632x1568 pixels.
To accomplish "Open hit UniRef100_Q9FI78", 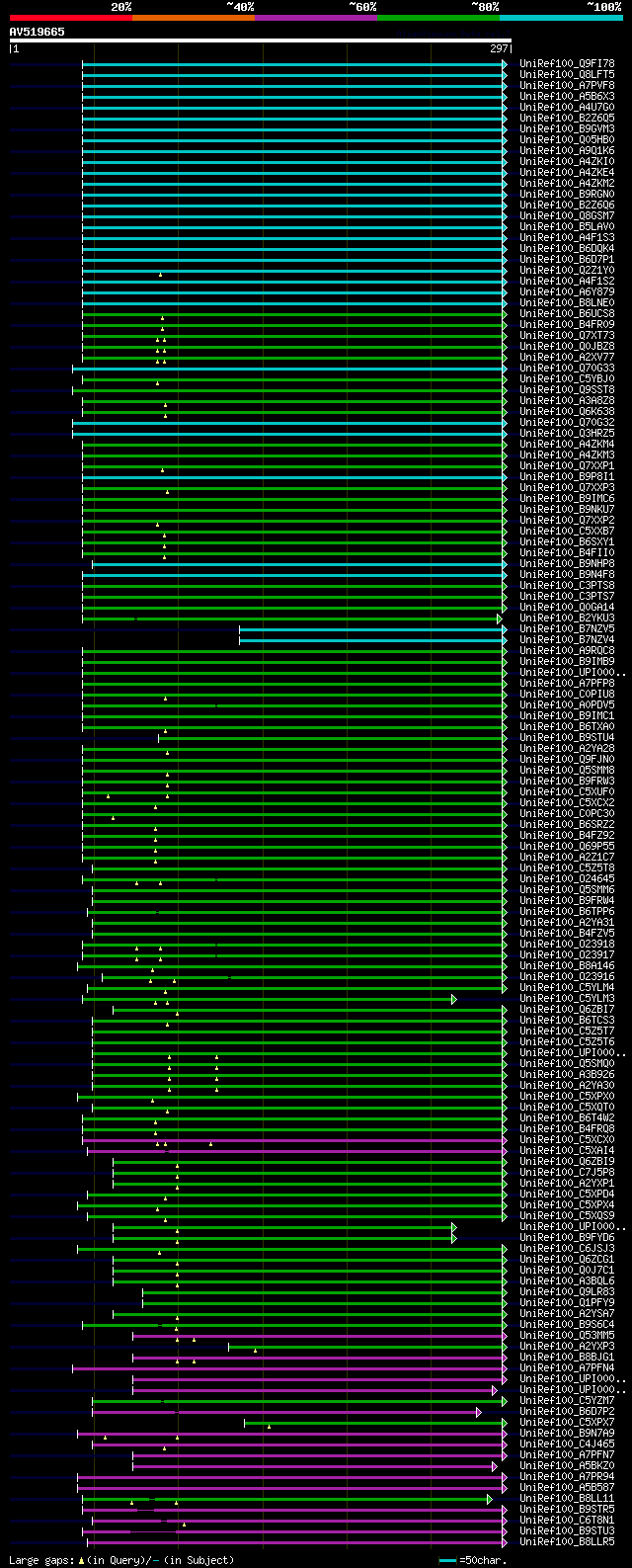I will [567, 63].
